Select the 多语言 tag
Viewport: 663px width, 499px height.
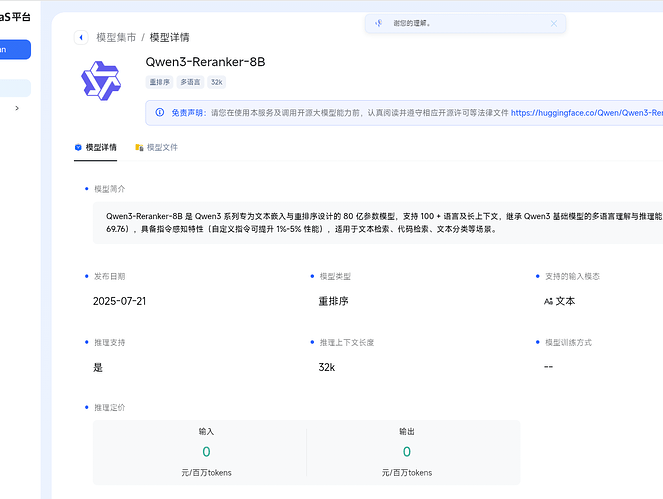(190, 82)
